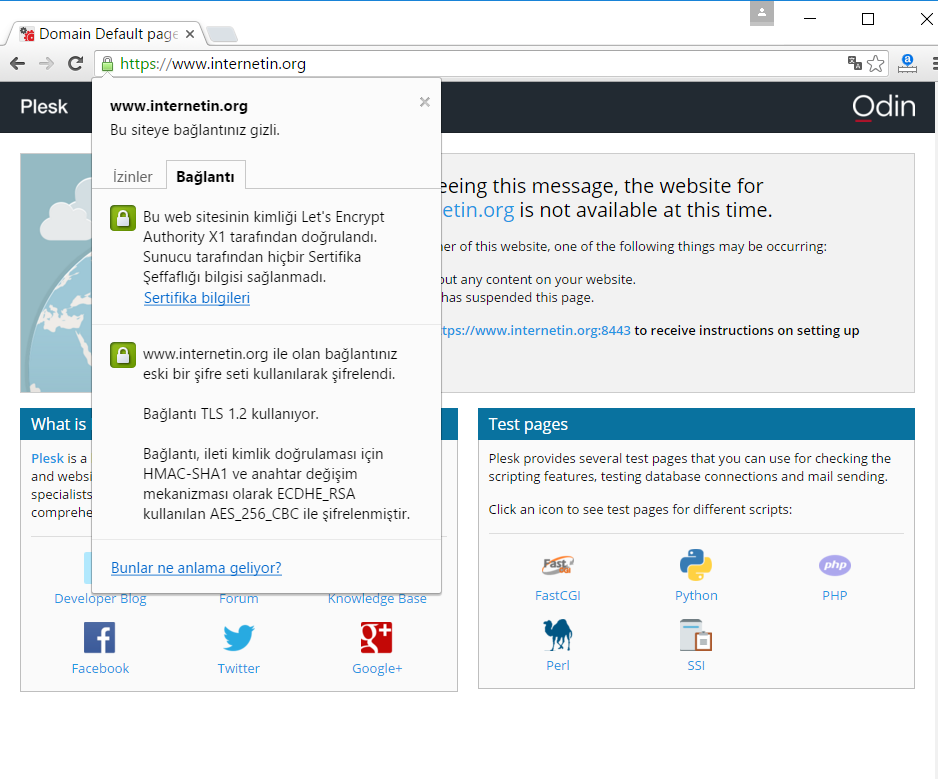Click the certificate identity padlock icon

point(123,218)
